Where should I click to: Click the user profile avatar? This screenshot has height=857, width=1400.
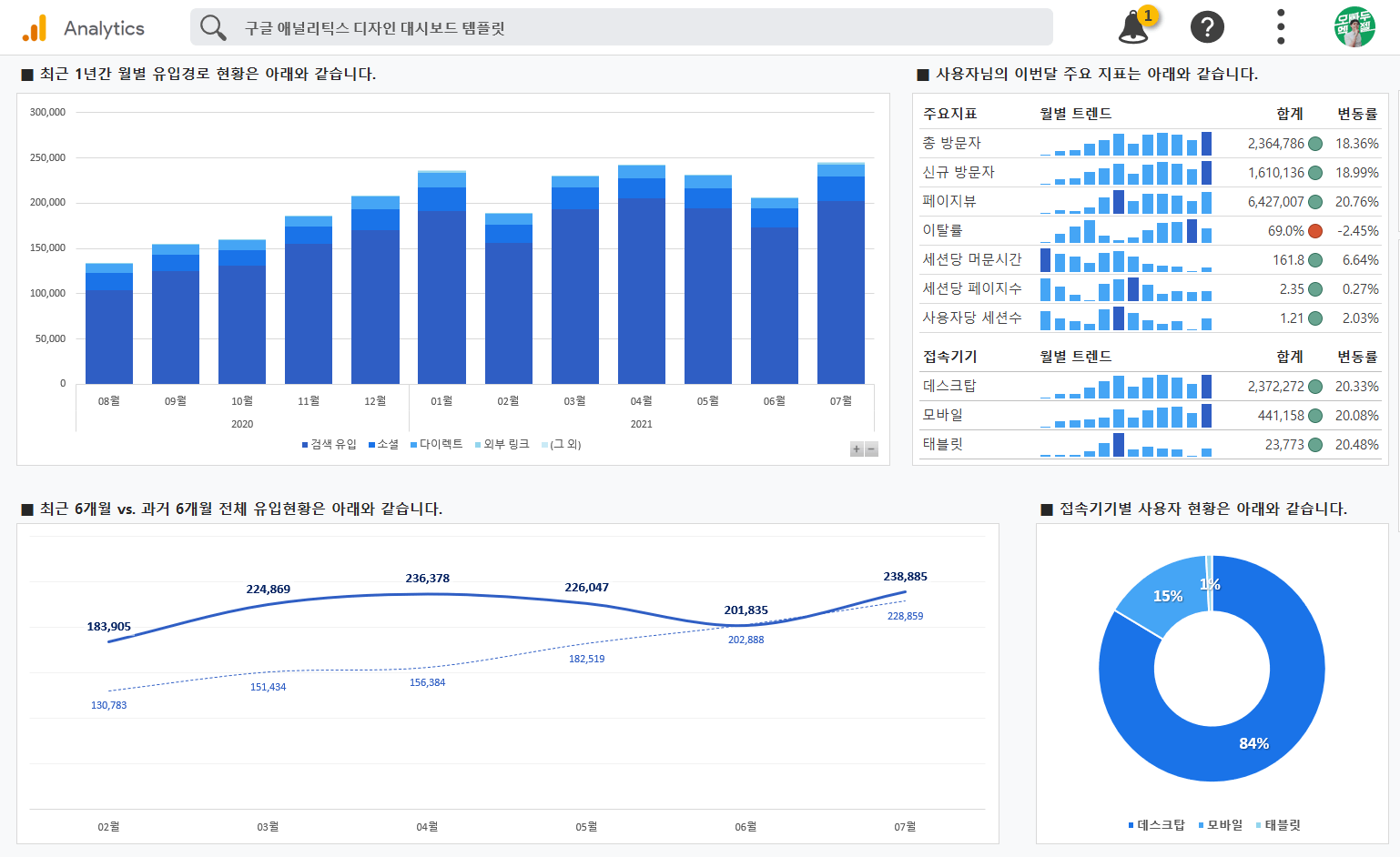click(x=1354, y=27)
